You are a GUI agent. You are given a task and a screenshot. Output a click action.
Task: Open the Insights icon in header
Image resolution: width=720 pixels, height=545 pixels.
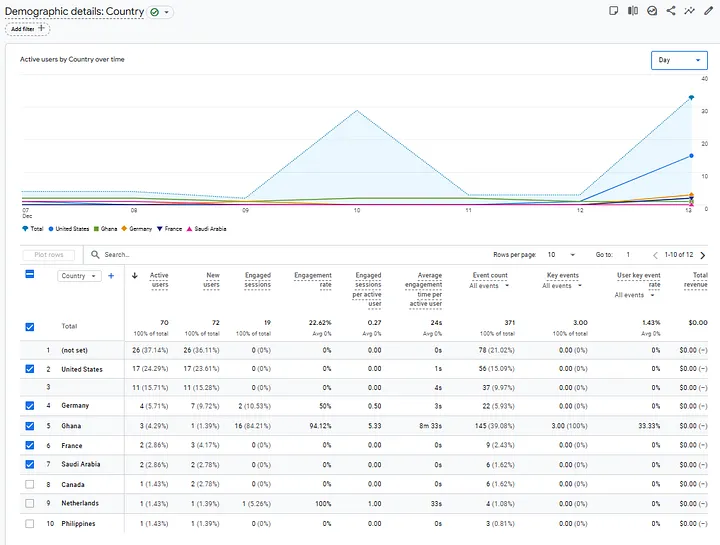pos(652,11)
